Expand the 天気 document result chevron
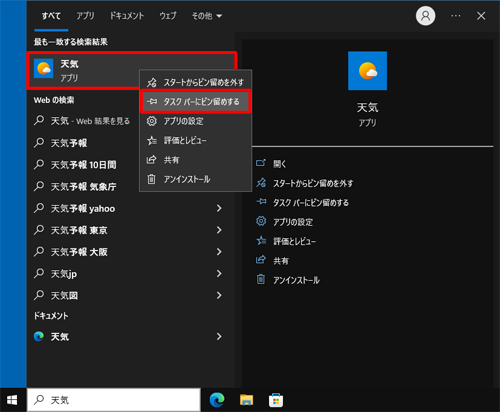Viewport: 500px width, 412px height. pos(219,337)
